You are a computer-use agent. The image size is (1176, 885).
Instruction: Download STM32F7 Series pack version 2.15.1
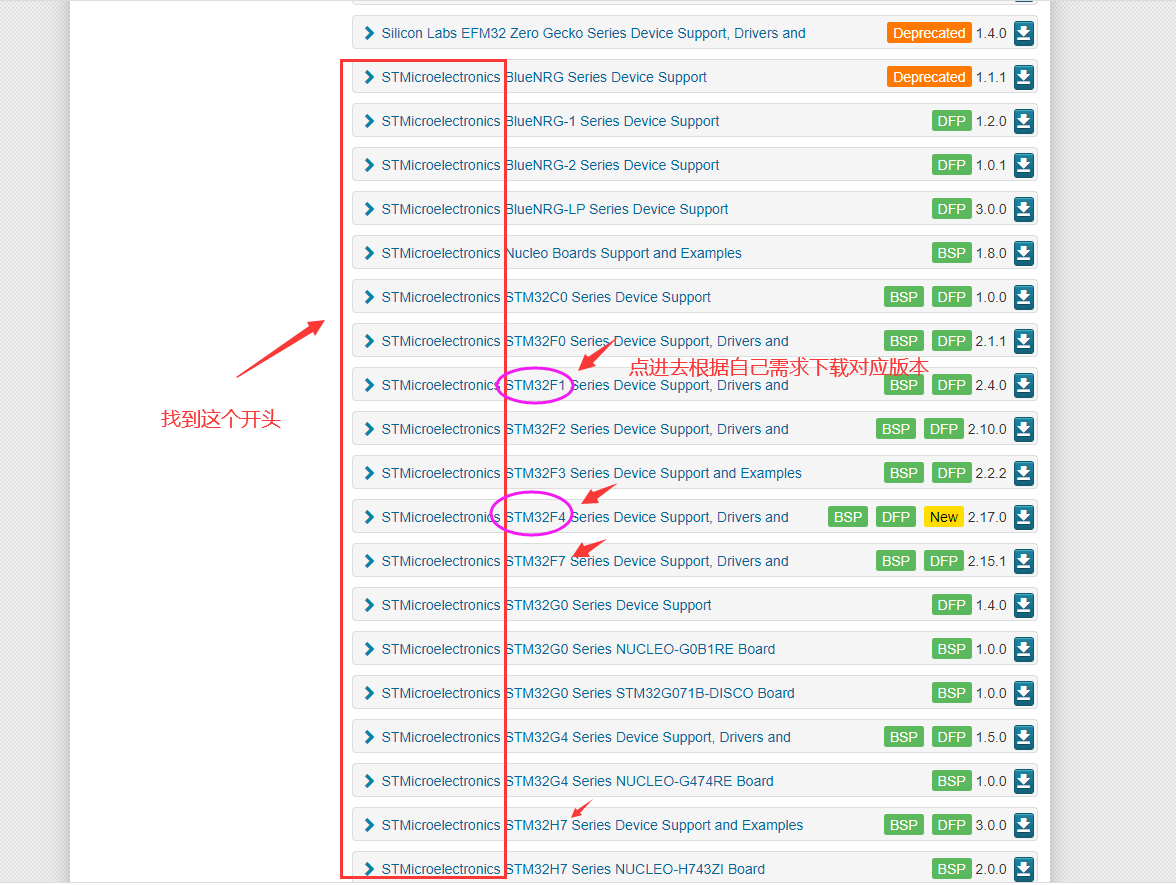(x=1024, y=561)
